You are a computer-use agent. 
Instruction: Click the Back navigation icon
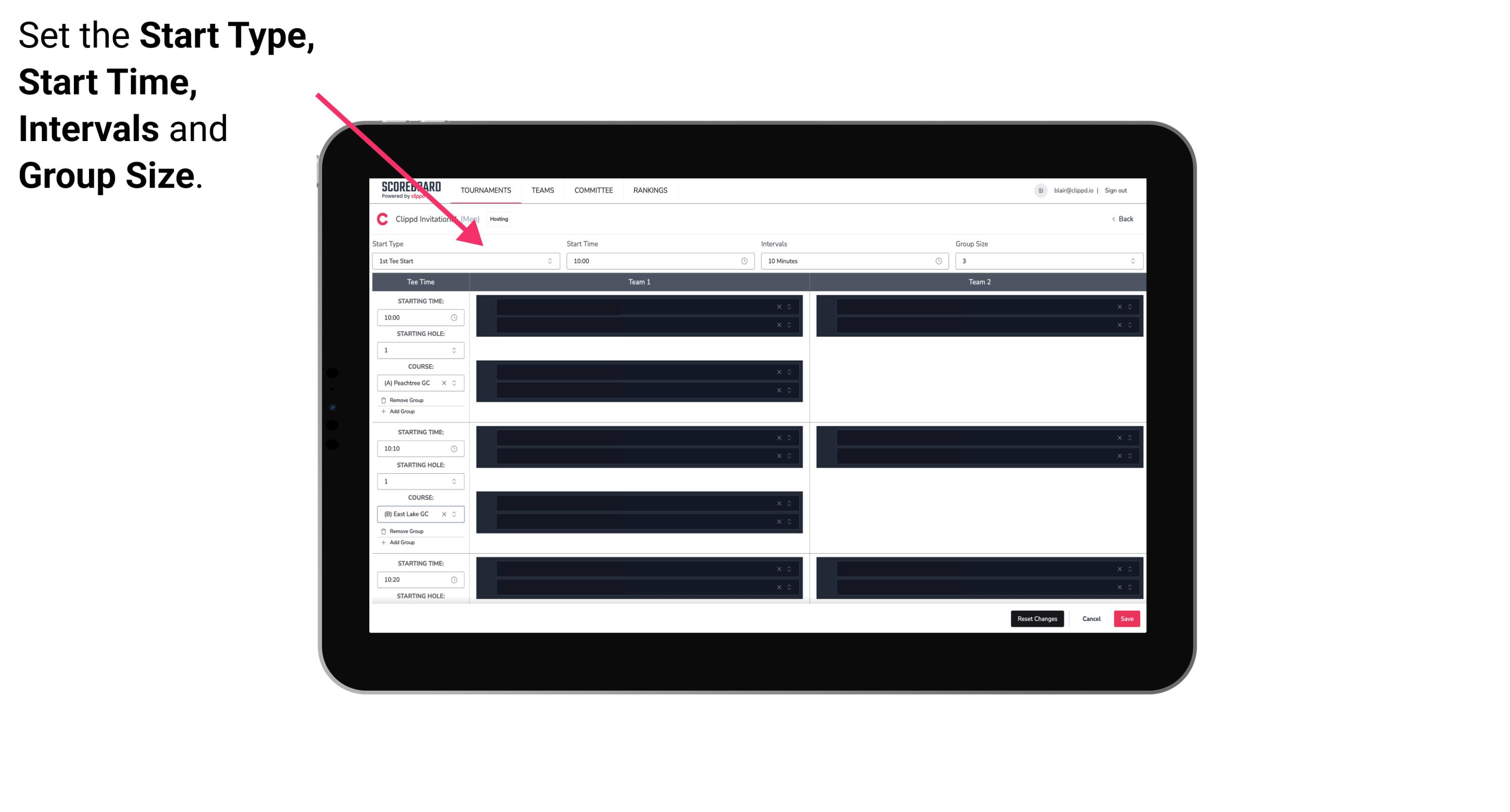pyautogui.click(x=1113, y=218)
